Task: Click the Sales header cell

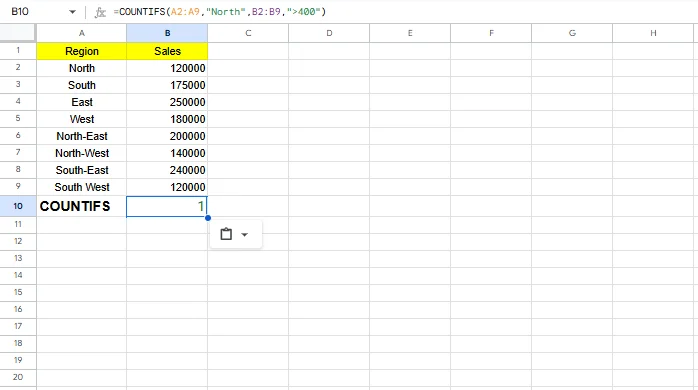Action: [x=167, y=51]
